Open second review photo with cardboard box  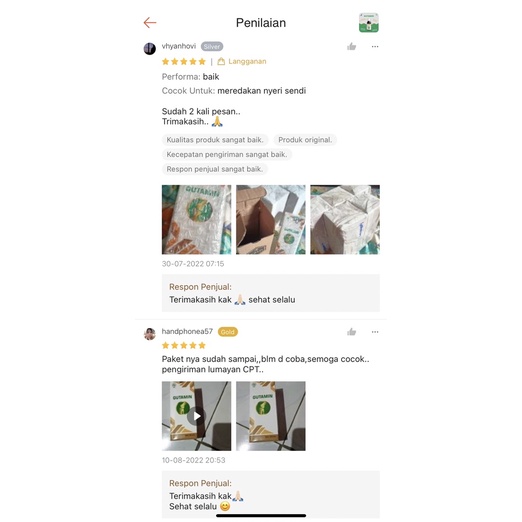(x=271, y=220)
